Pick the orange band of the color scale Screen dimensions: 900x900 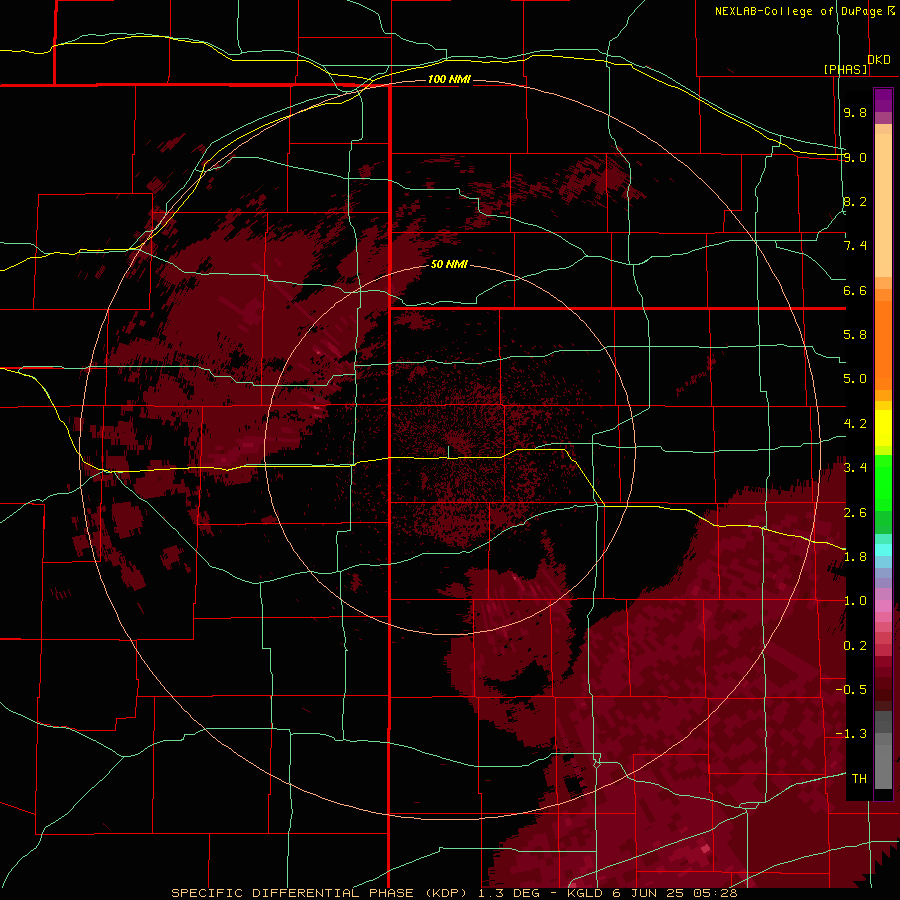[x=883, y=346]
